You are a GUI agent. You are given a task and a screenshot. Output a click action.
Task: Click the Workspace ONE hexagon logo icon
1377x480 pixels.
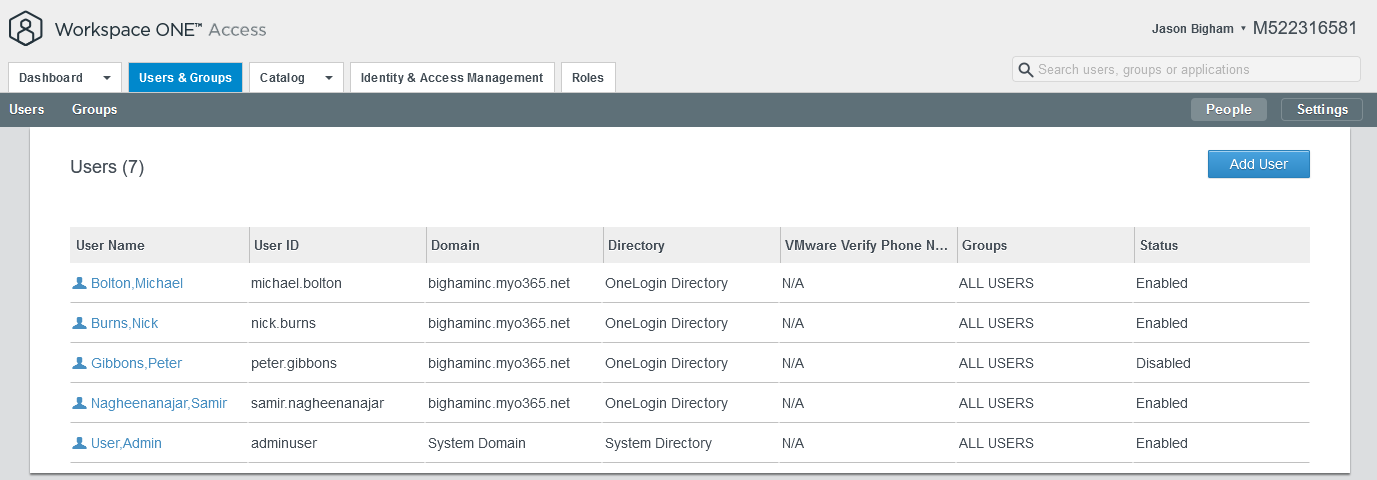(27, 29)
